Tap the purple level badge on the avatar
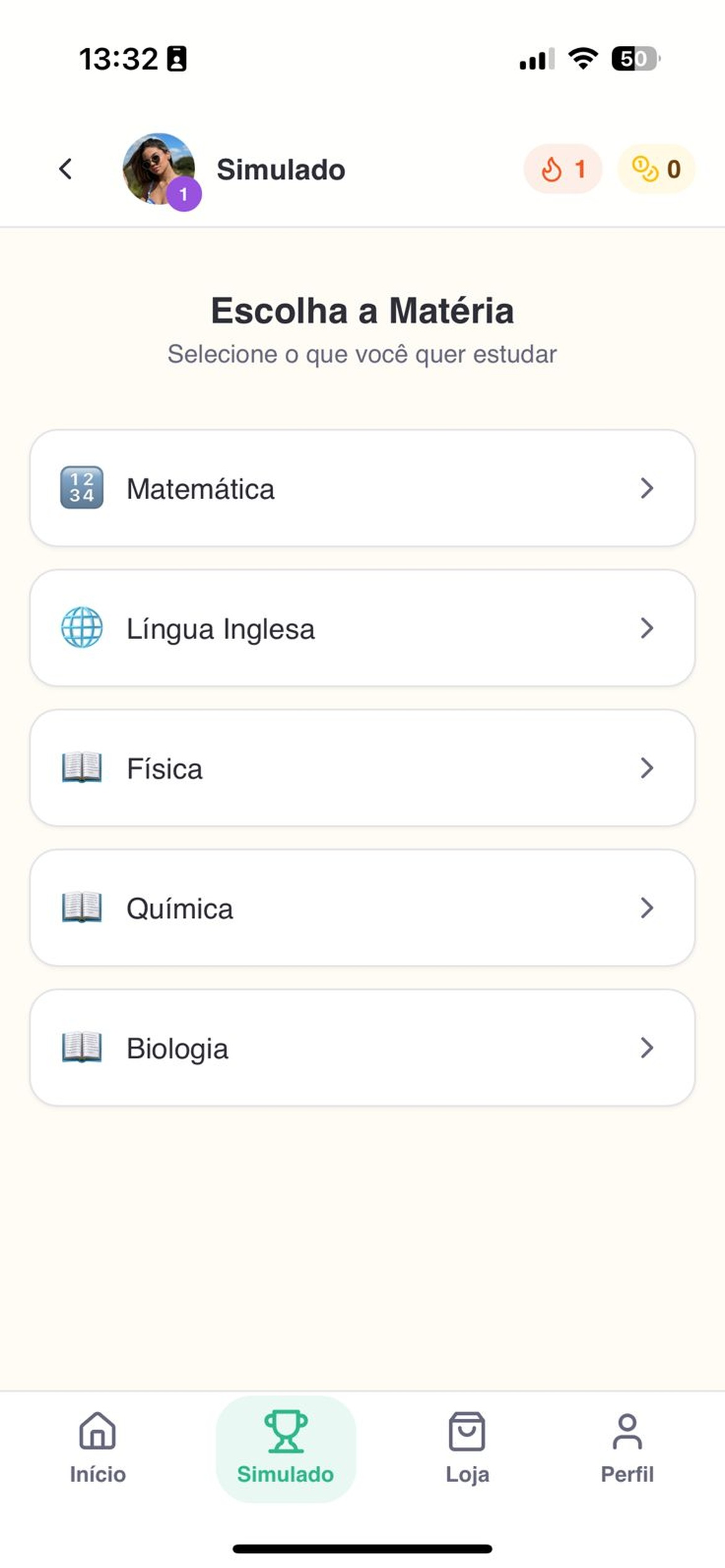Viewport: 725px width, 1568px height. pos(183,194)
